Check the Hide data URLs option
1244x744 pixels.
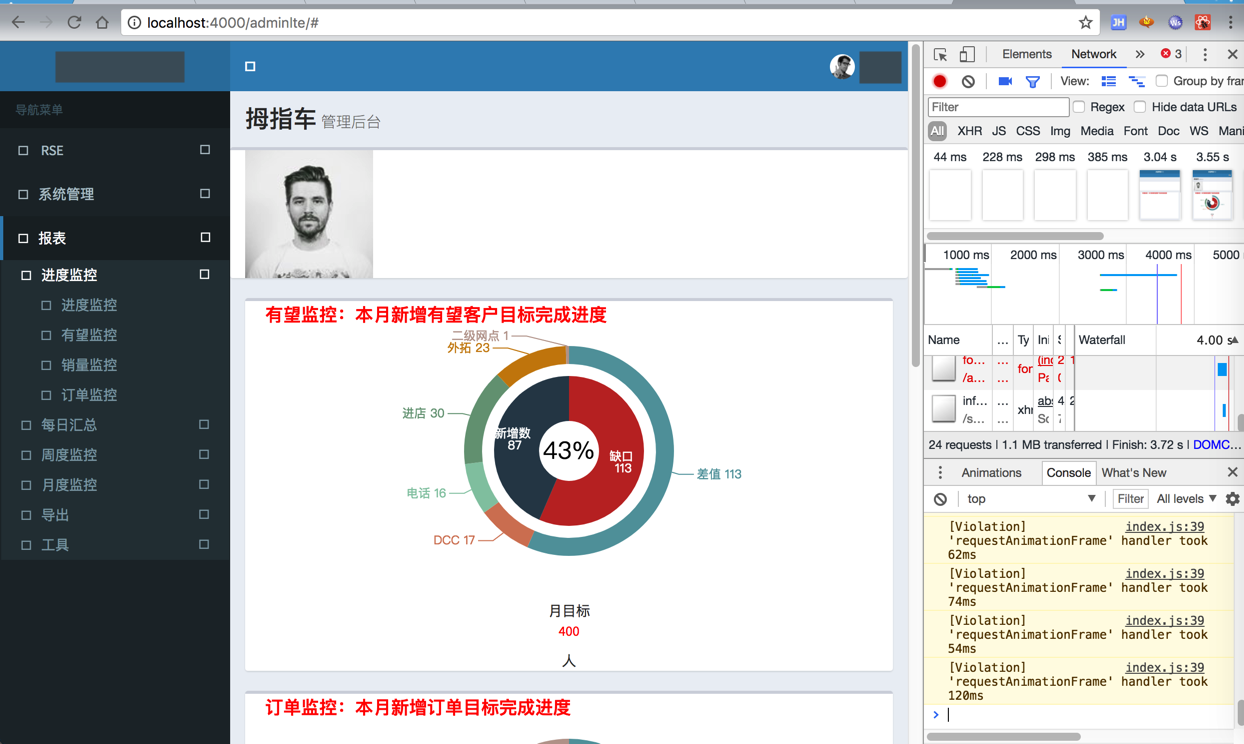click(1140, 107)
